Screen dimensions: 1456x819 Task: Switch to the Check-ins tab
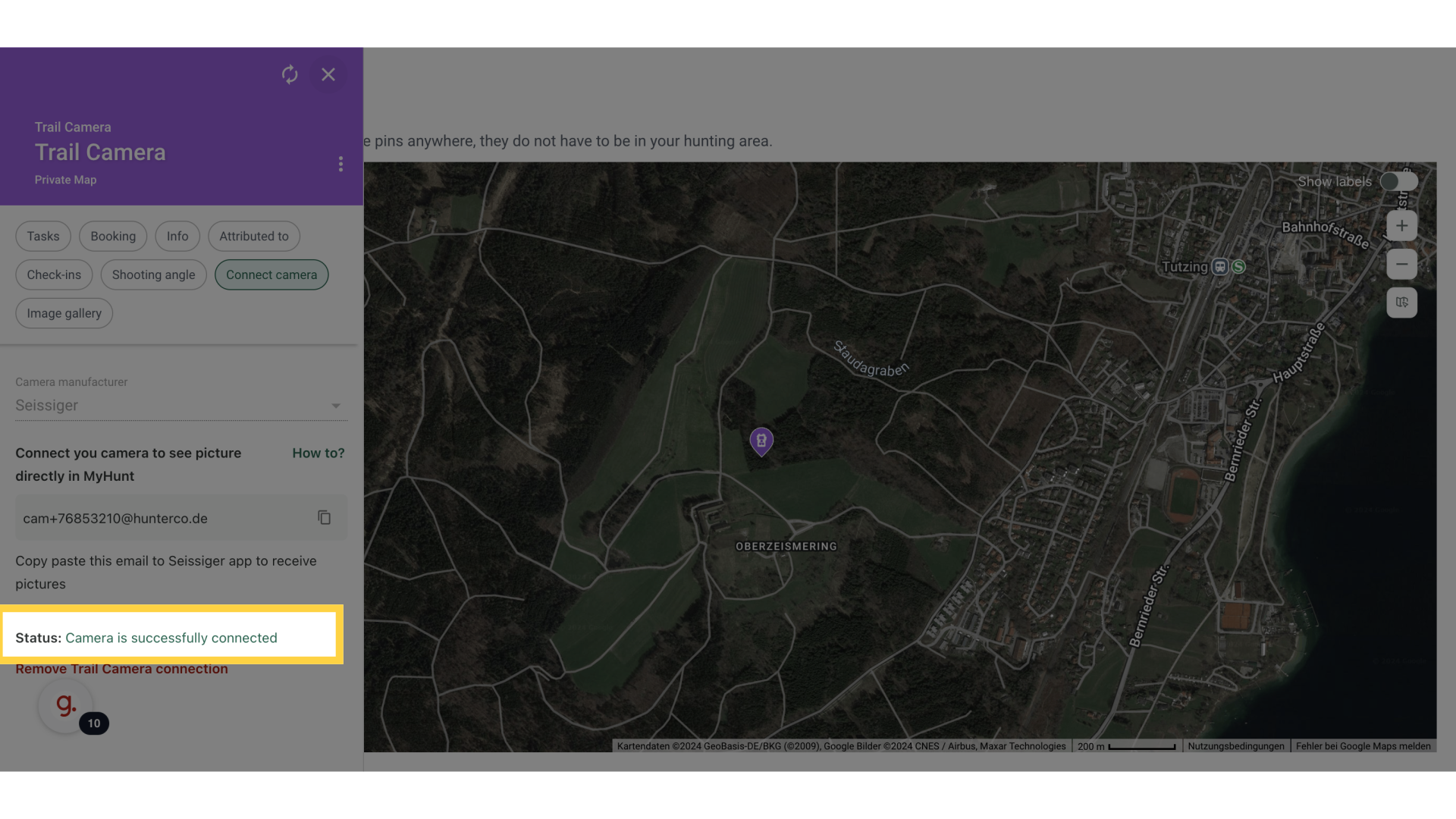click(x=54, y=275)
